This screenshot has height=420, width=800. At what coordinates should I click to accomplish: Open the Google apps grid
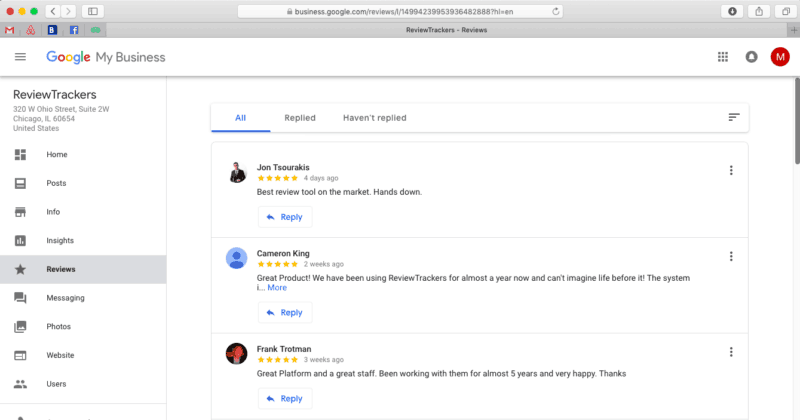(723, 57)
